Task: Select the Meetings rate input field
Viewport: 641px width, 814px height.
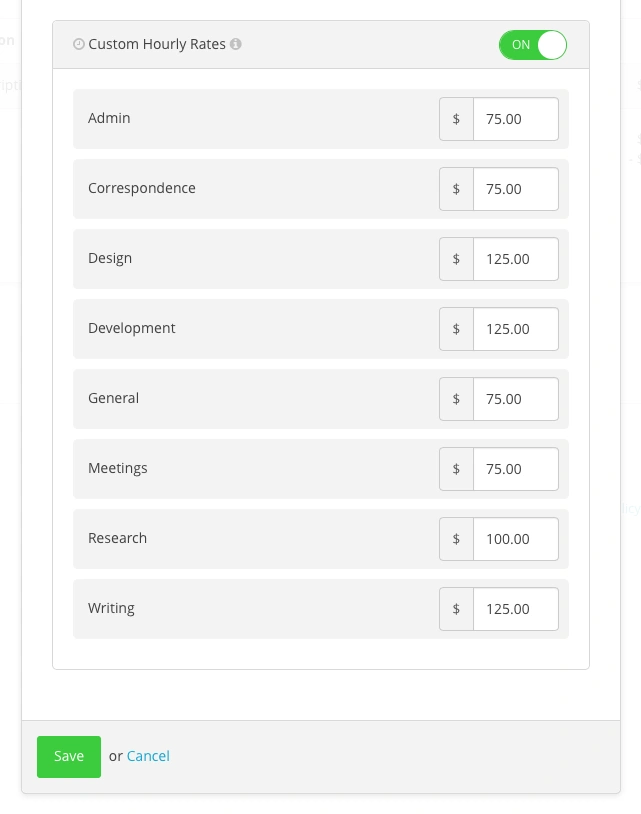Action: pos(515,468)
